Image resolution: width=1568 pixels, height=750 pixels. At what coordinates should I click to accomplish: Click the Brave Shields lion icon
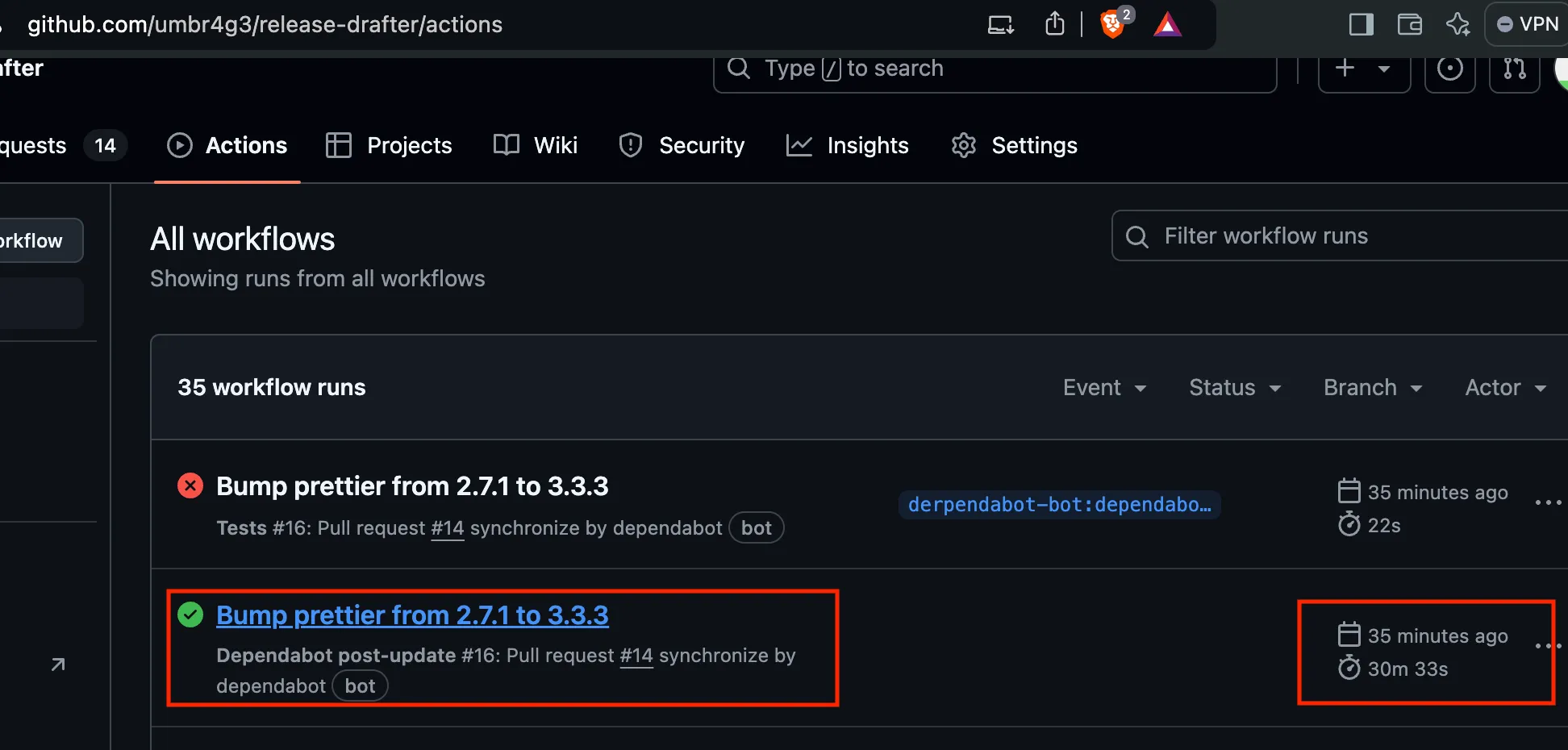[x=1112, y=25]
